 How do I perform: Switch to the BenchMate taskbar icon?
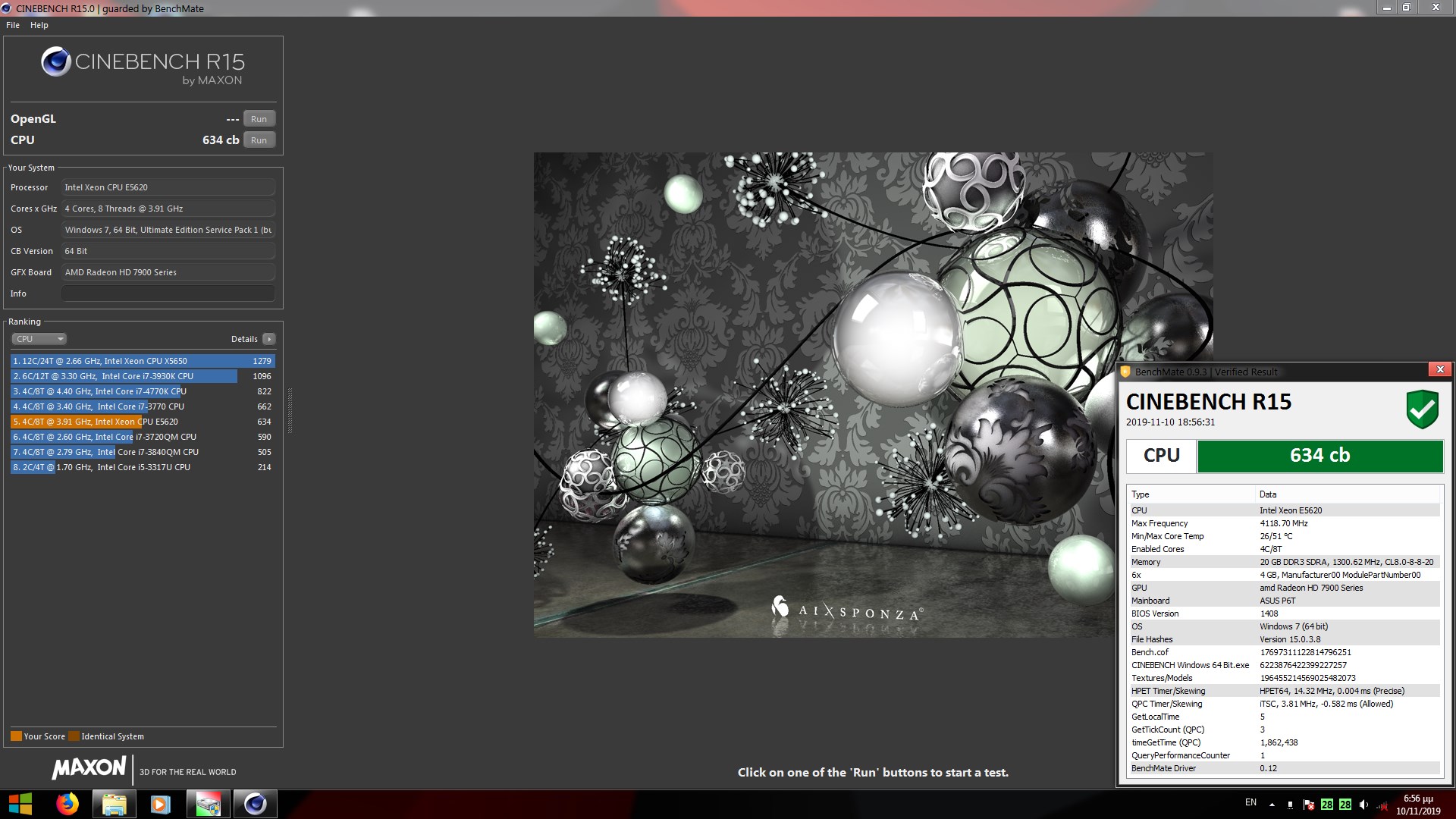208,804
